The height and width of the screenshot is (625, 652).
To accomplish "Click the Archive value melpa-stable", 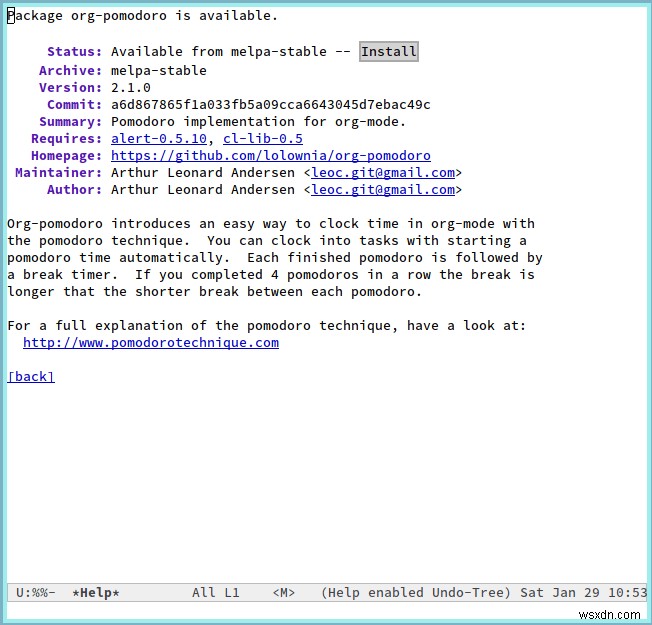I will [x=159, y=71].
